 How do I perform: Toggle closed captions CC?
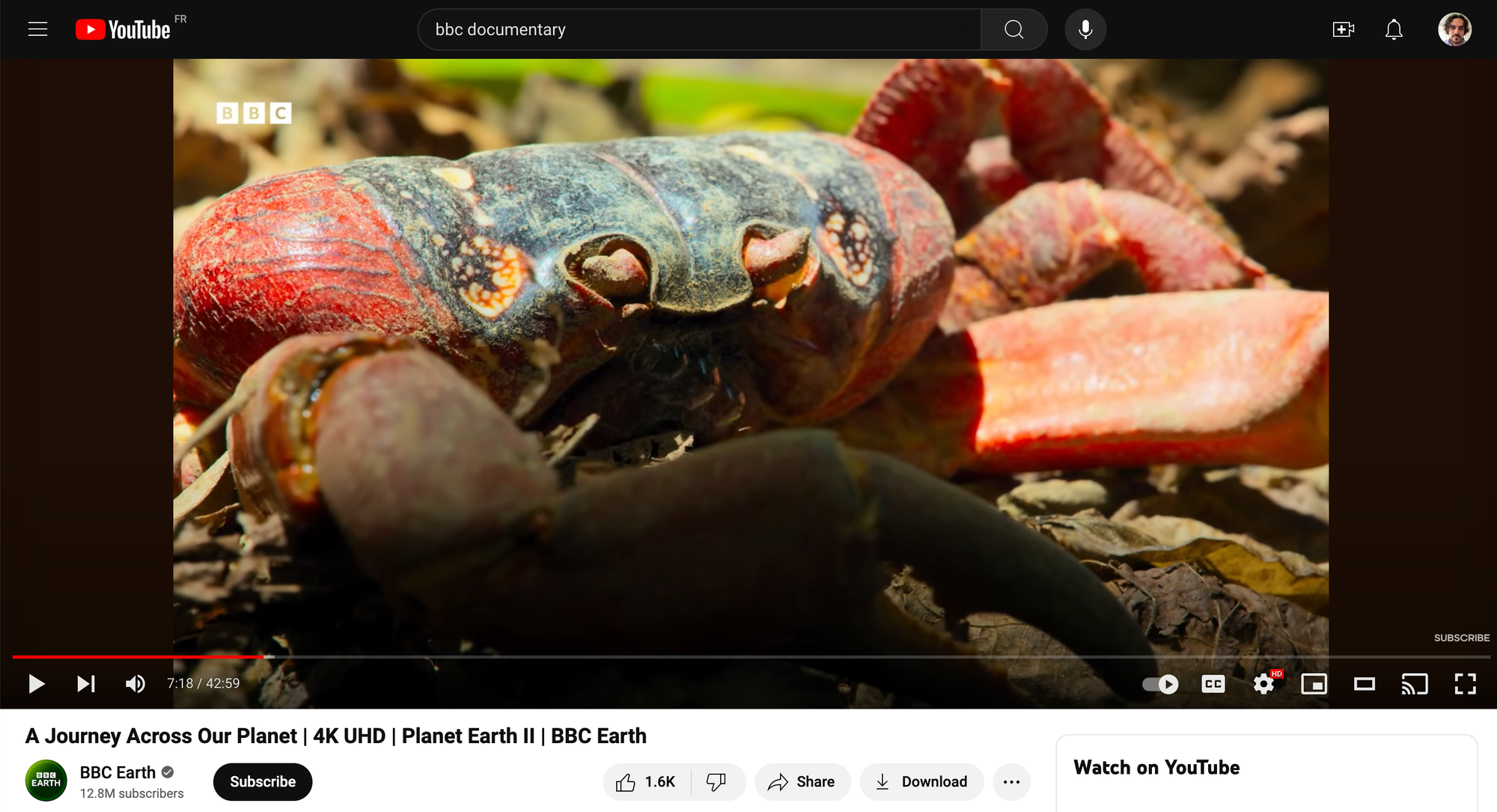pyautogui.click(x=1213, y=683)
